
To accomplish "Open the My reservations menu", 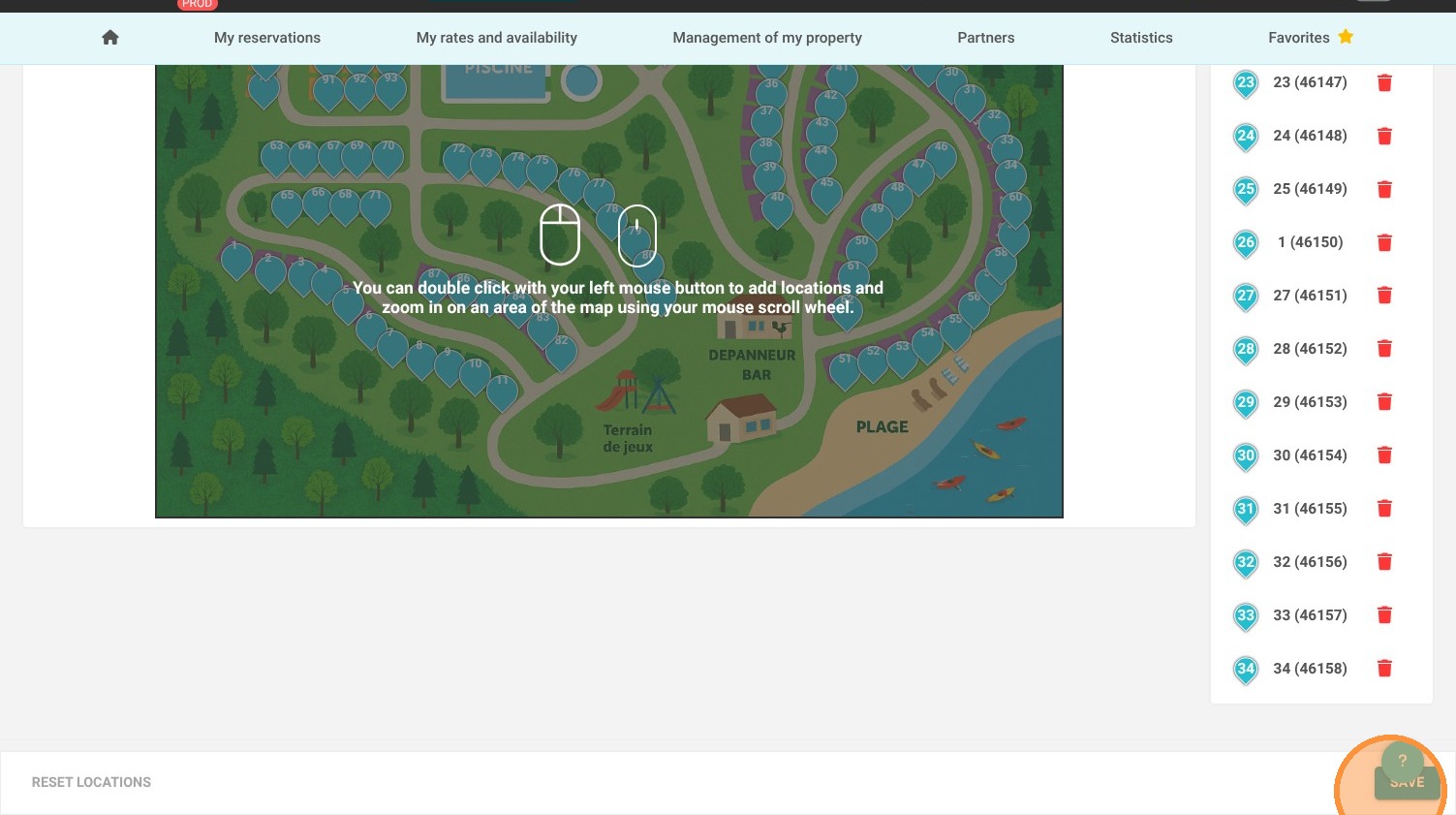I will click(x=267, y=38).
